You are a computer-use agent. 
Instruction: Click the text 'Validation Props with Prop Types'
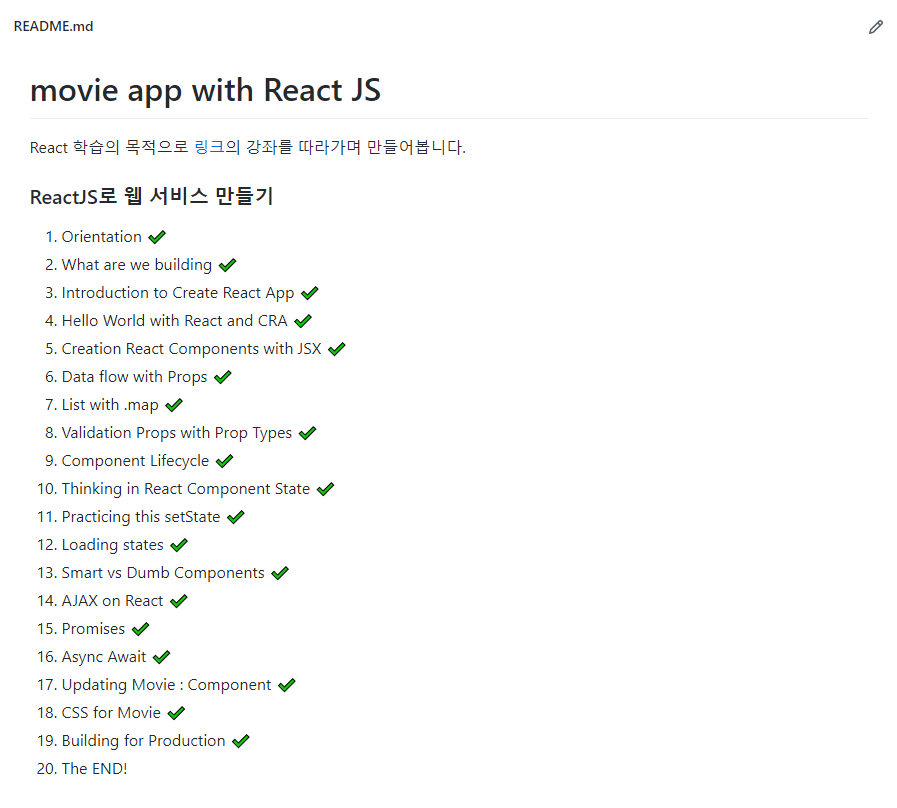tap(177, 433)
